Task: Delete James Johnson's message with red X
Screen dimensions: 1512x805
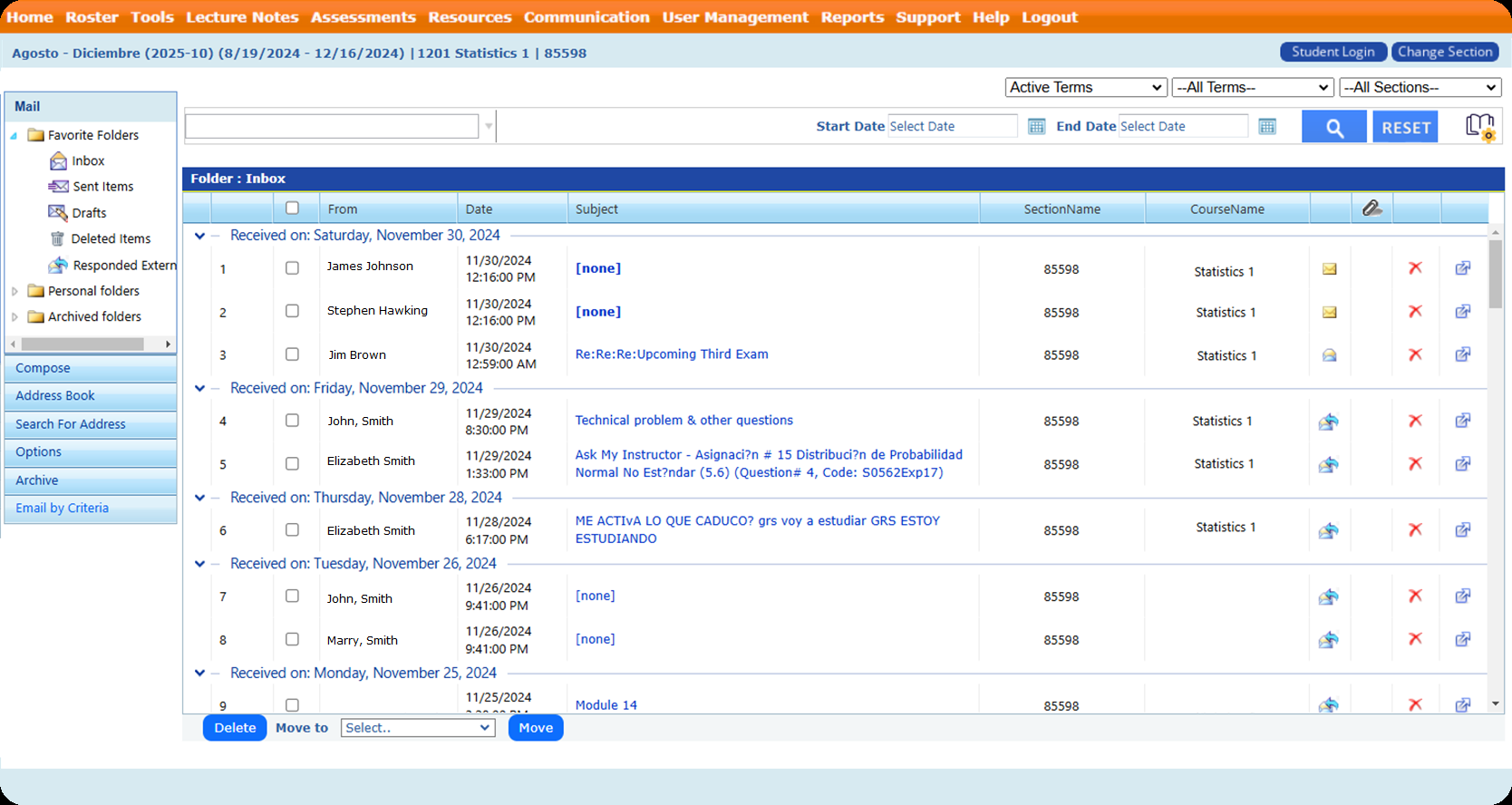Action: coord(1414,268)
